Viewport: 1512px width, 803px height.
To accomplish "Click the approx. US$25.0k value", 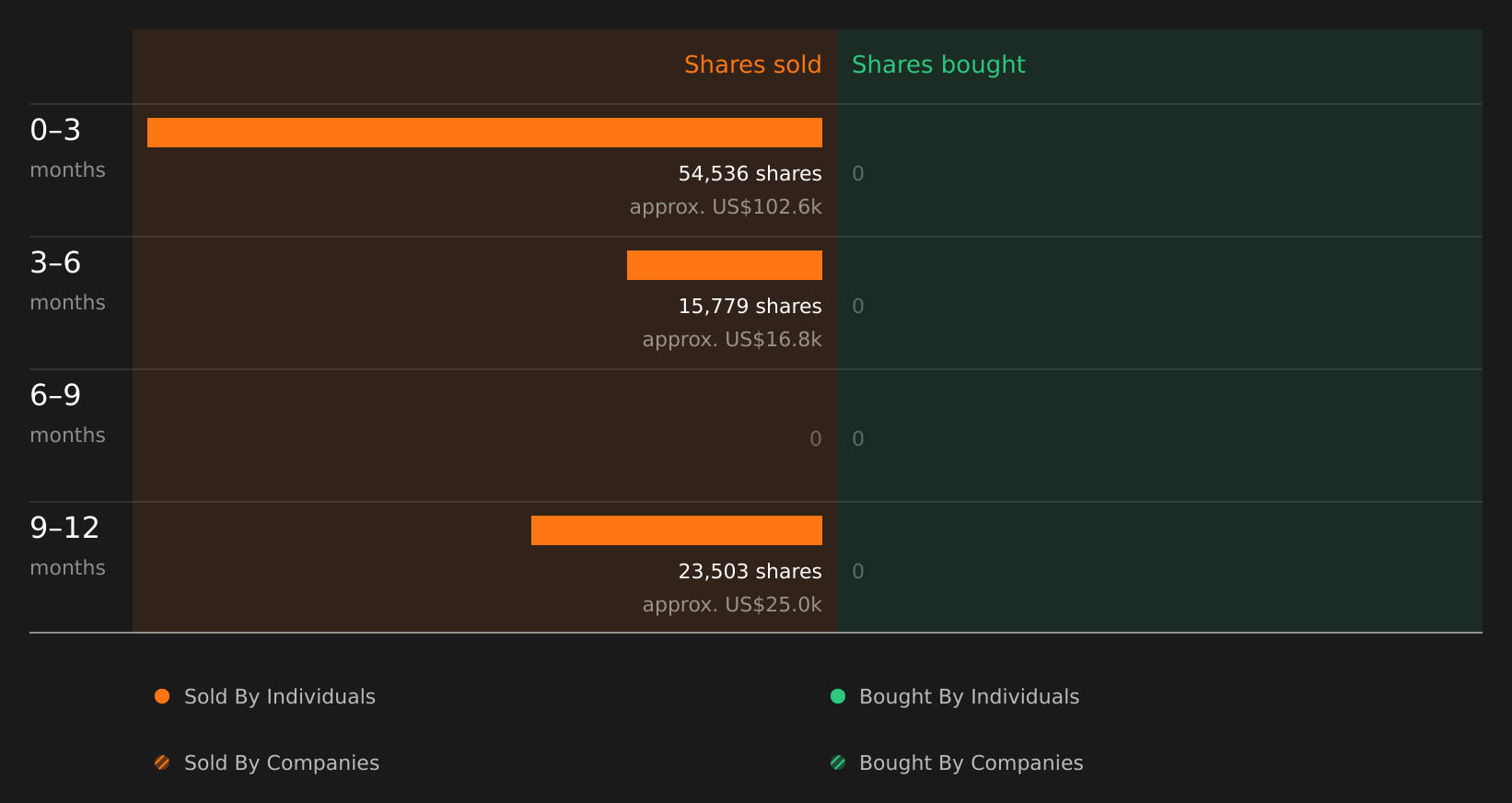I will (x=732, y=605).
